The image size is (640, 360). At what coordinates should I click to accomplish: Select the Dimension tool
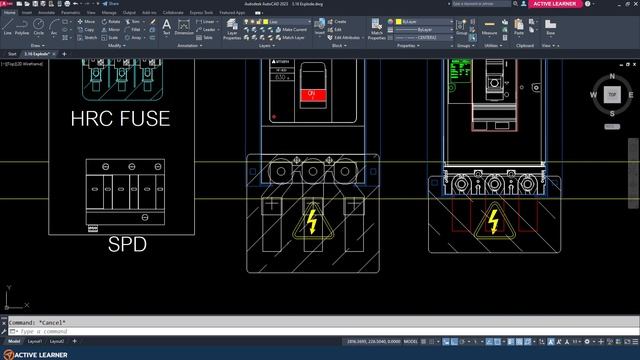(184, 27)
